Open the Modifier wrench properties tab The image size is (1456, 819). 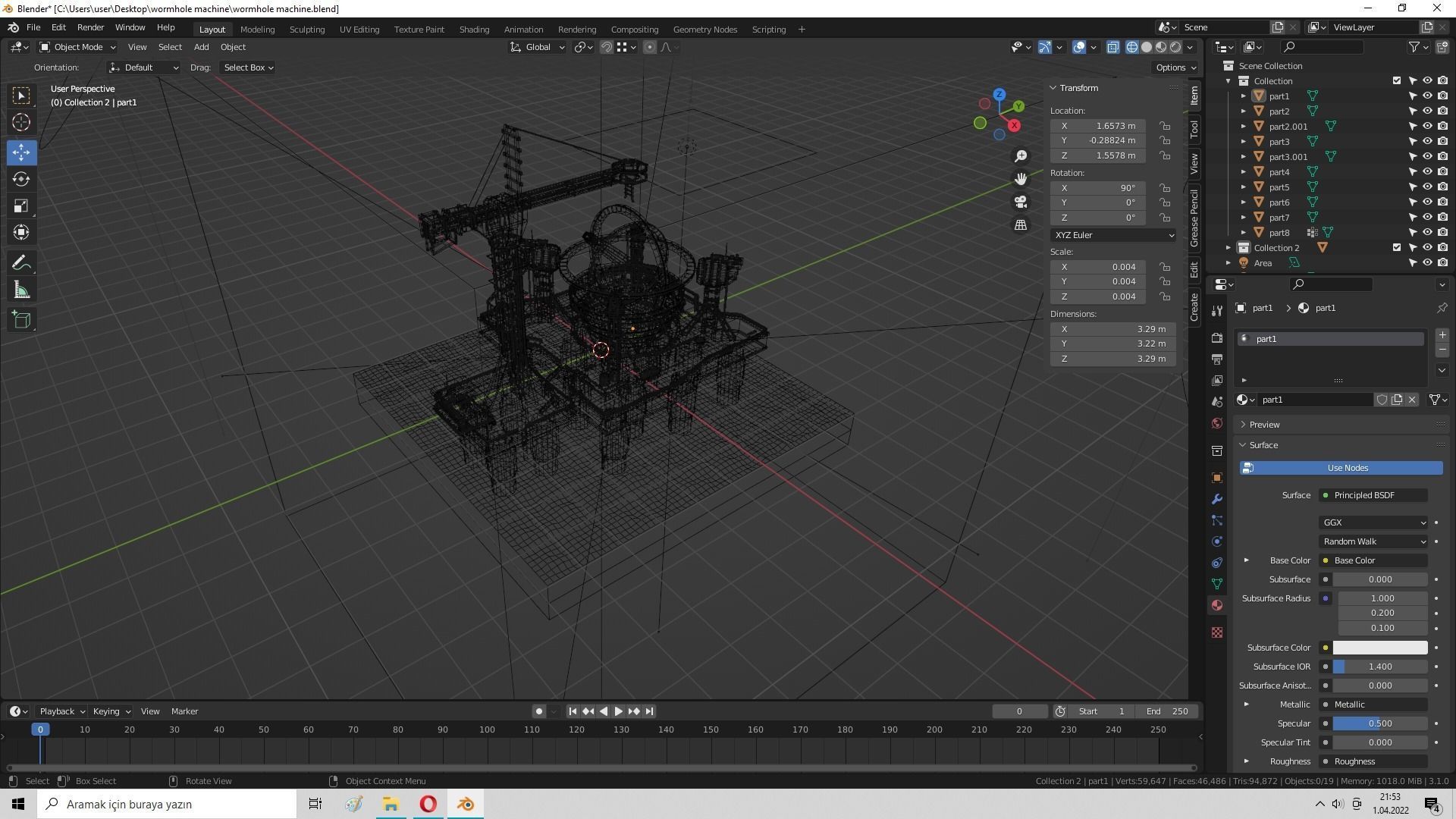click(1217, 499)
